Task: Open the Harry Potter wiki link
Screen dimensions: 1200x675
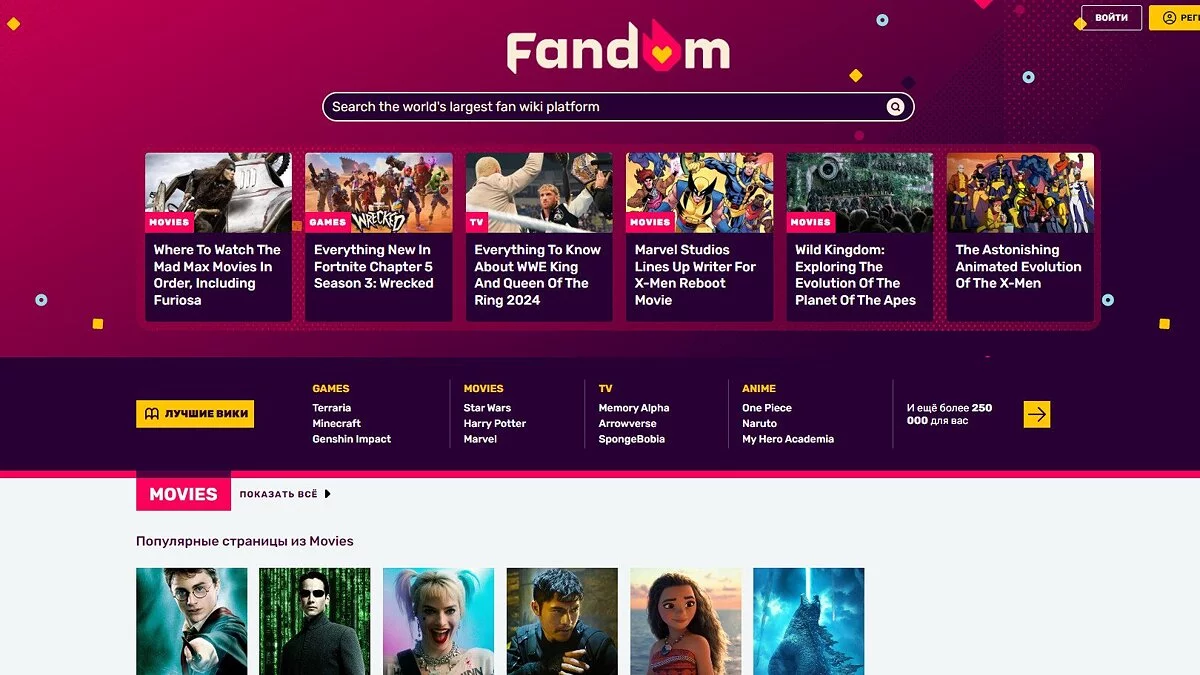Action: click(495, 424)
